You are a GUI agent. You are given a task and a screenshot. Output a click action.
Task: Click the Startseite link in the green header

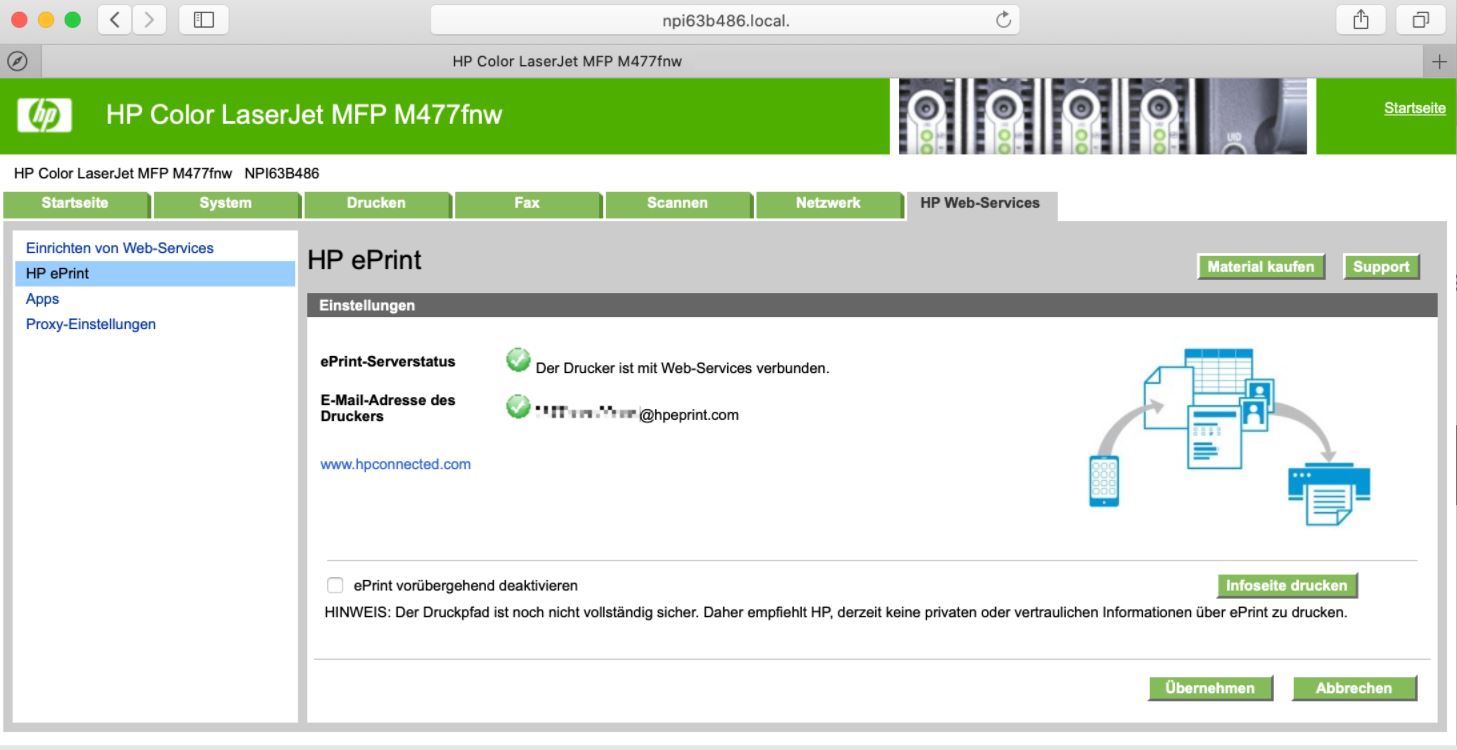tap(1414, 108)
